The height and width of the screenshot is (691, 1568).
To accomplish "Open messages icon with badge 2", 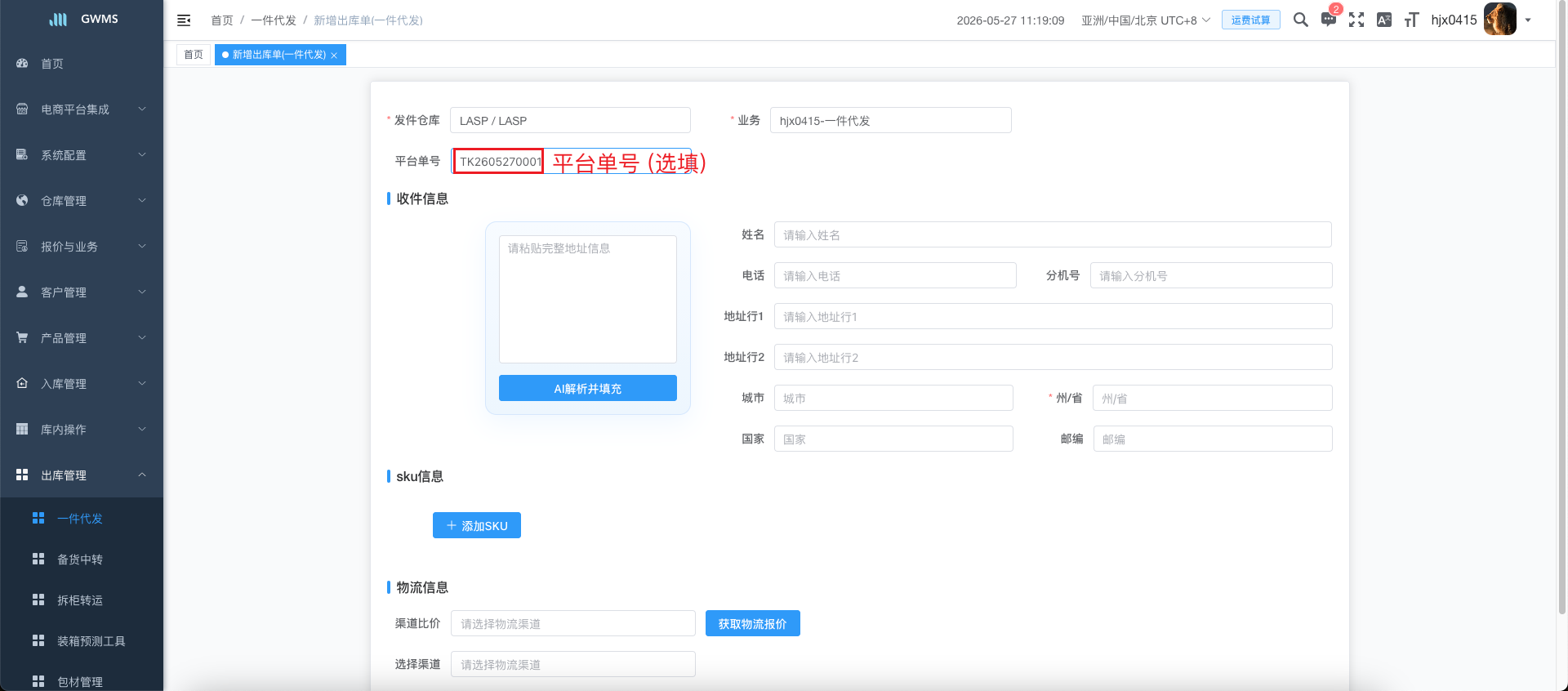I will point(1329,19).
